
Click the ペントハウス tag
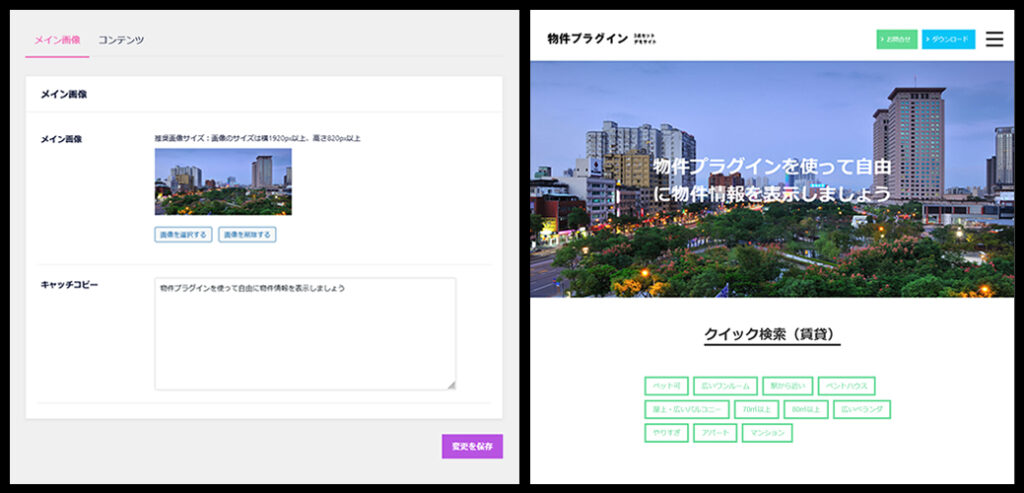(846, 386)
